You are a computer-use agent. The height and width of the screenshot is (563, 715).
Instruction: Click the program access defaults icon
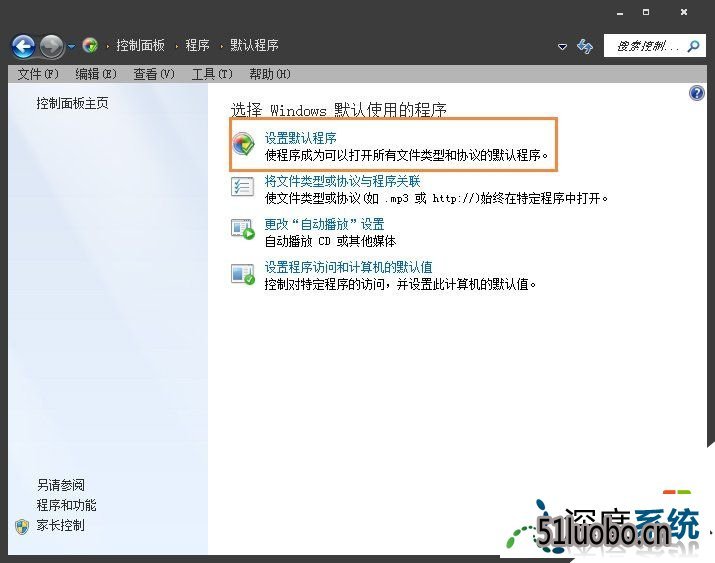click(243, 274)
